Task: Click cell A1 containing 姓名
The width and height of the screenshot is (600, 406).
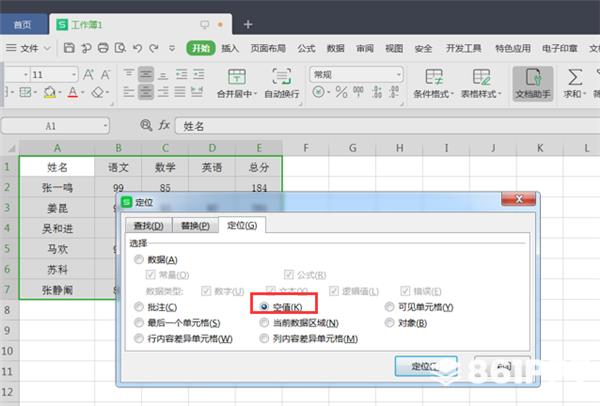Action: [57, 167]
